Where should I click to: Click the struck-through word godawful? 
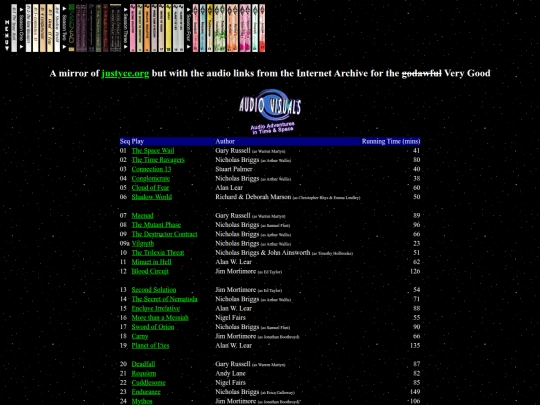coord(422,73)
